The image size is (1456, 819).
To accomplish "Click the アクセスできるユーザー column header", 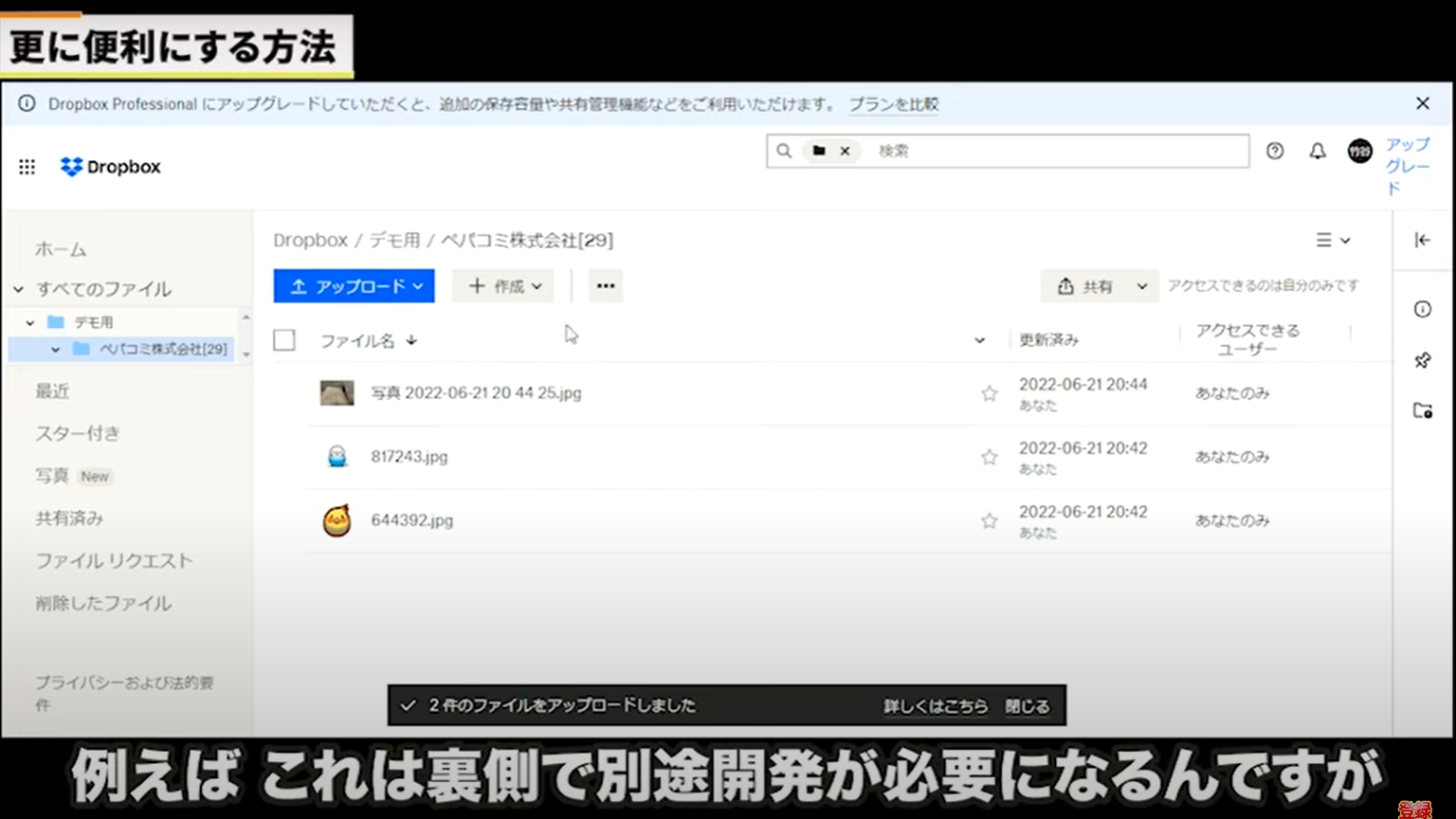I will click(1247, 339).
